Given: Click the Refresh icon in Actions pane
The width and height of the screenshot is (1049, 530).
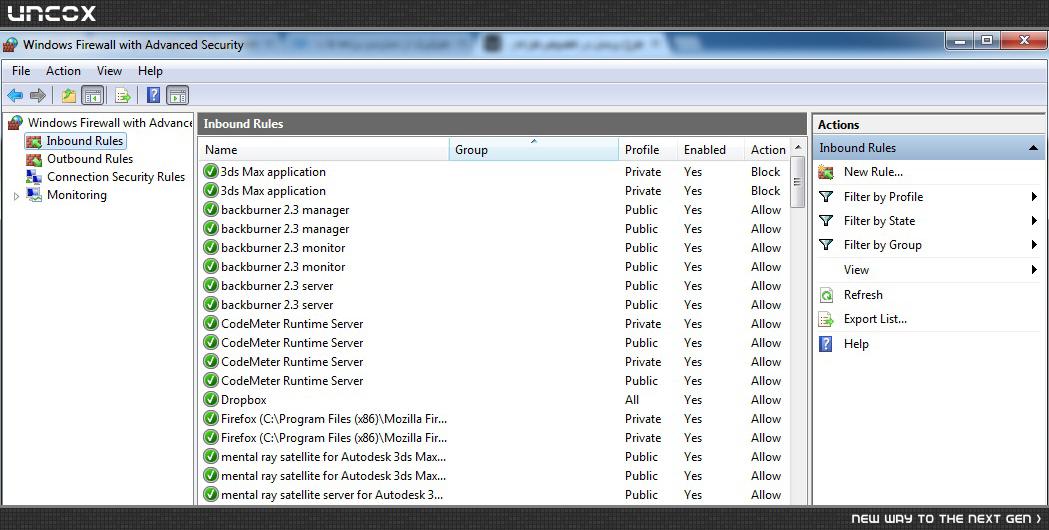Looking at the screenshot, I should pos(826,295).
